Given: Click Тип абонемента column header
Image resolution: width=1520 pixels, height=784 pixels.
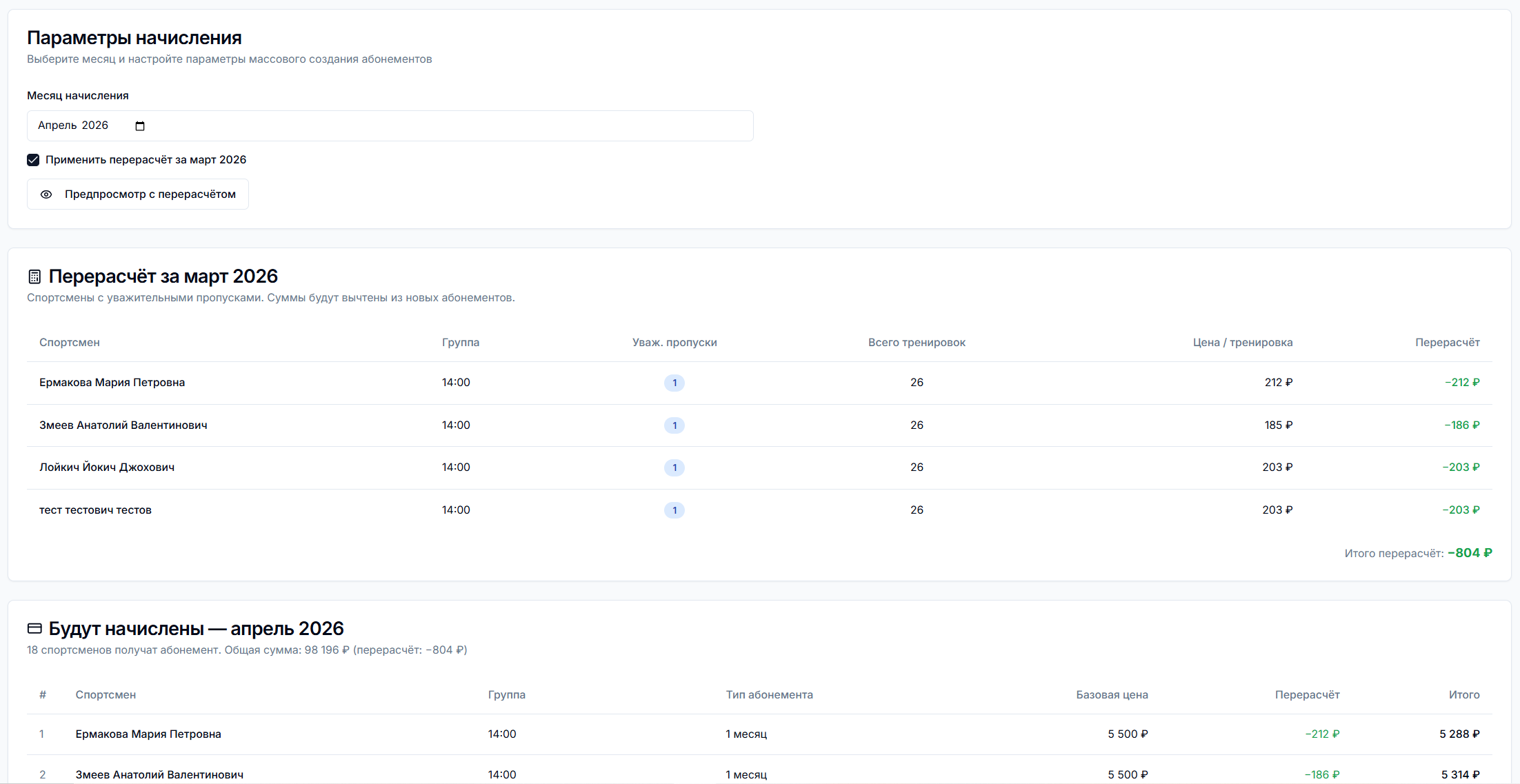Looking at the screenshot, I should point(769,694).
